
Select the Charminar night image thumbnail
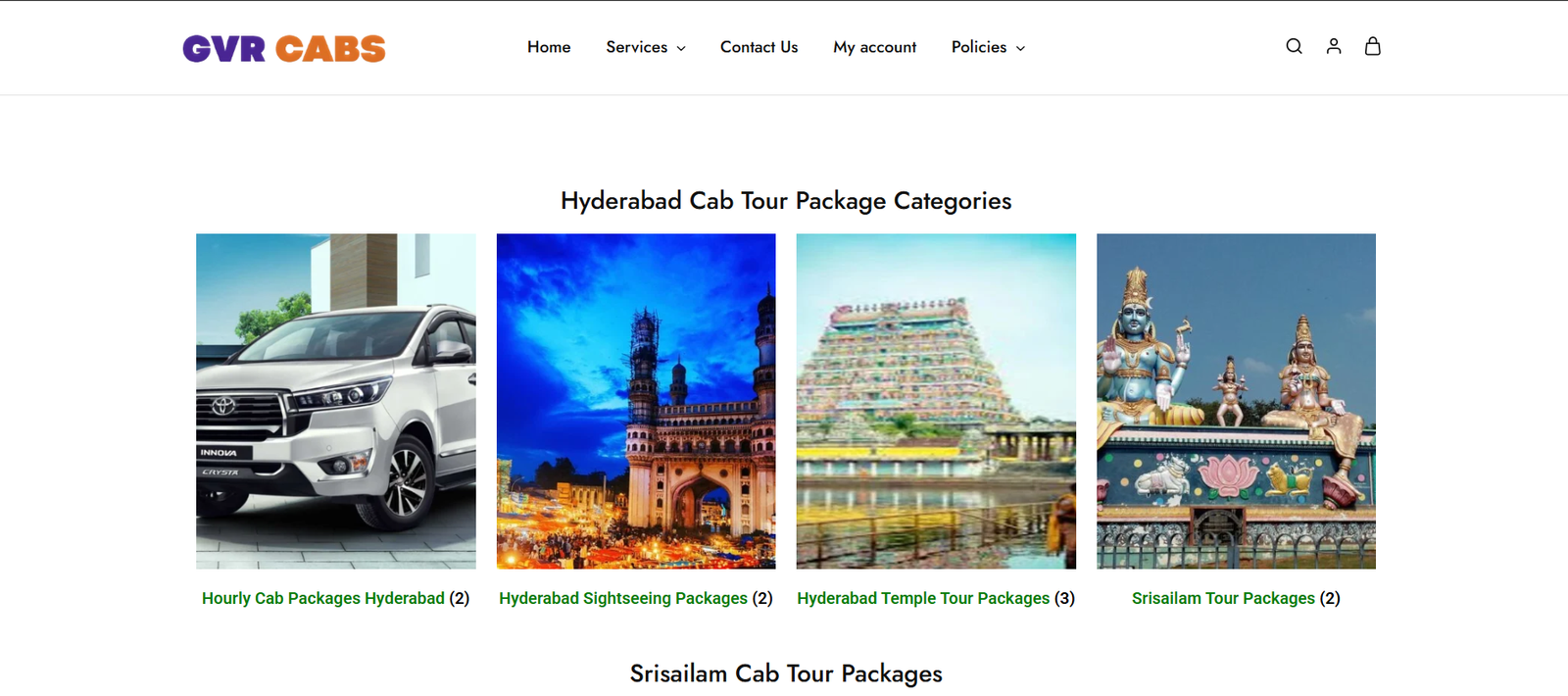pyautogui.click(x=636, y=401)
